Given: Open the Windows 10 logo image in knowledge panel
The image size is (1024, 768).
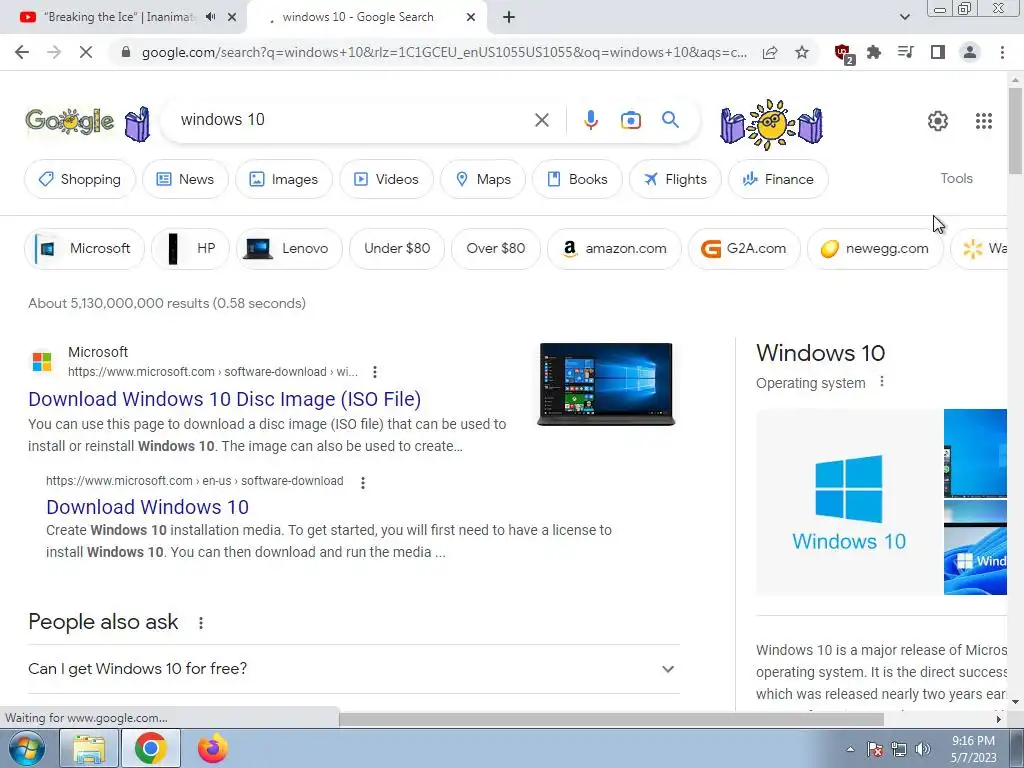Looking at the screenshot, I should (x=849, y=502).
